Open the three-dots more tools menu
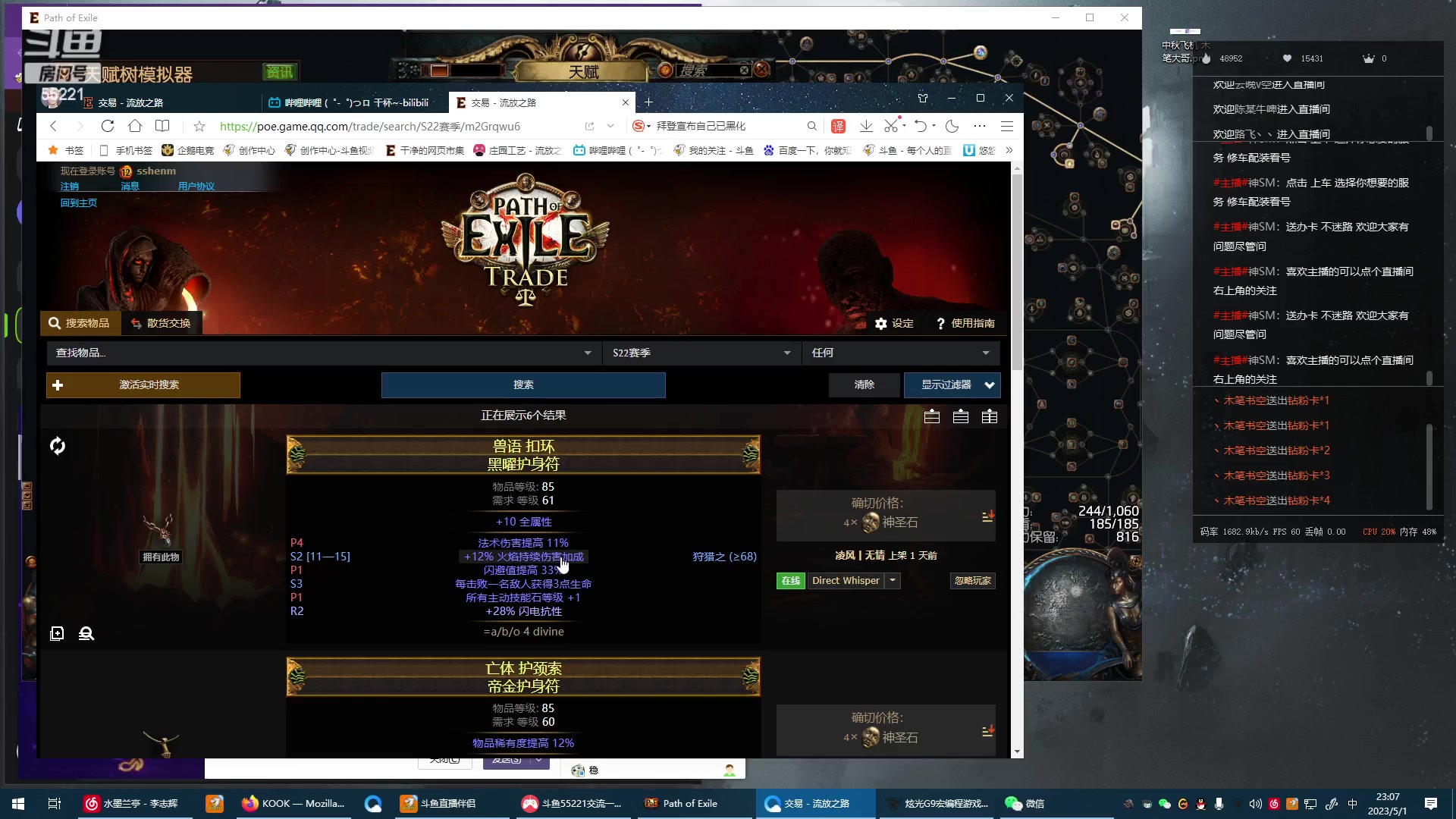1456x819 pixels. 980,126
